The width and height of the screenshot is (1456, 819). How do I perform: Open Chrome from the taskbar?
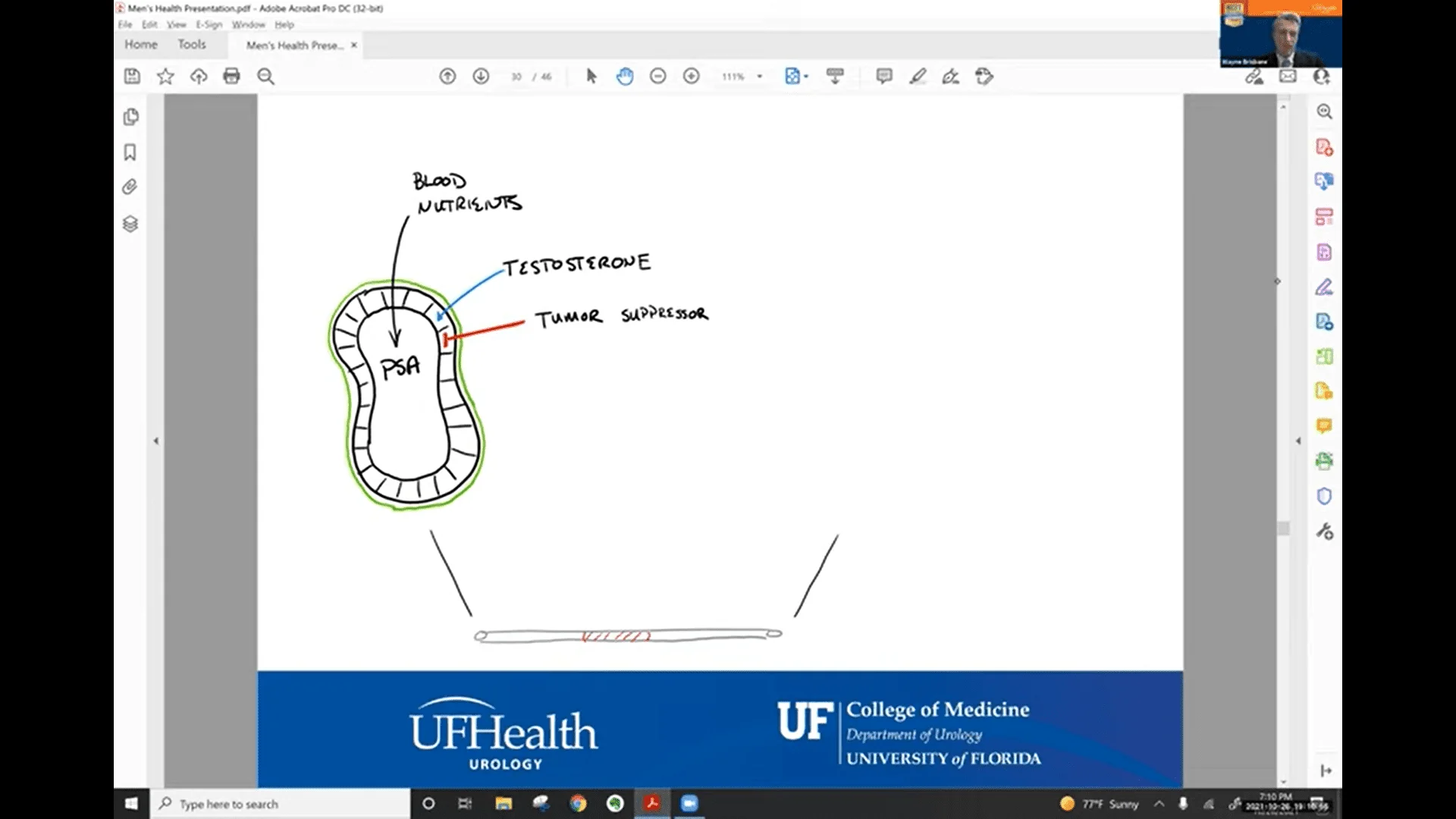coord(579,803)
